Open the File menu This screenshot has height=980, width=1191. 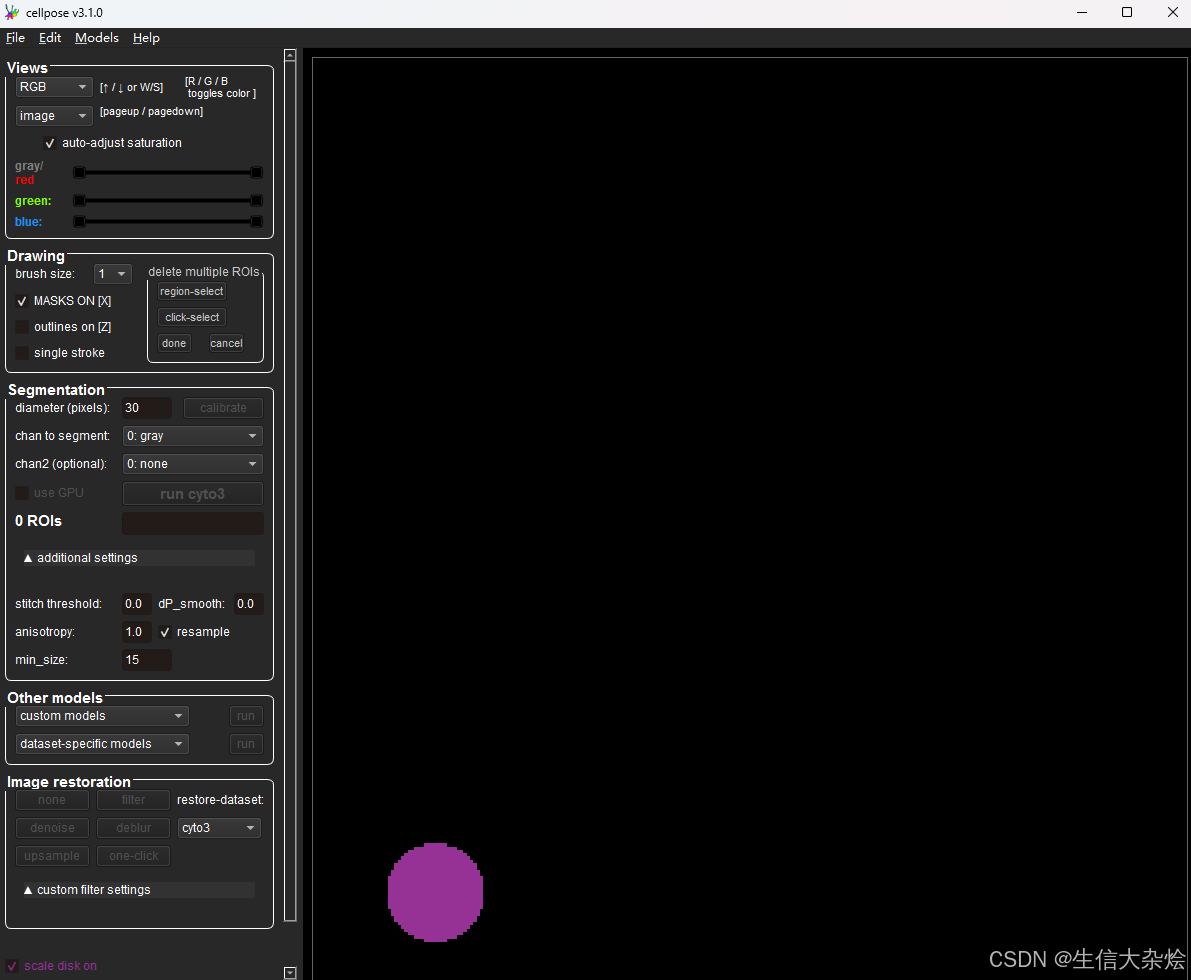point(15,38)
